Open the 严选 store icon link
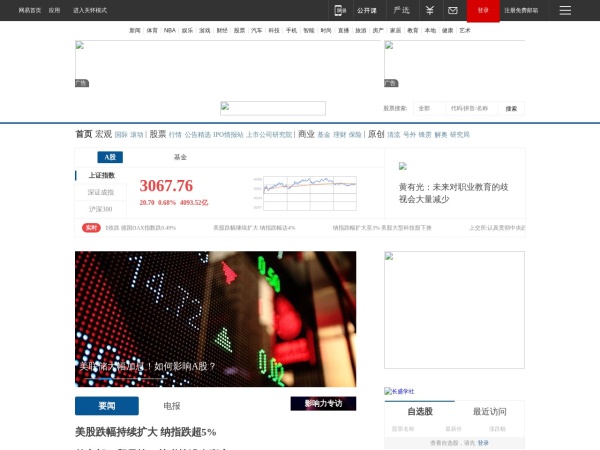The image size is (600, 450). tap(401, 10)
